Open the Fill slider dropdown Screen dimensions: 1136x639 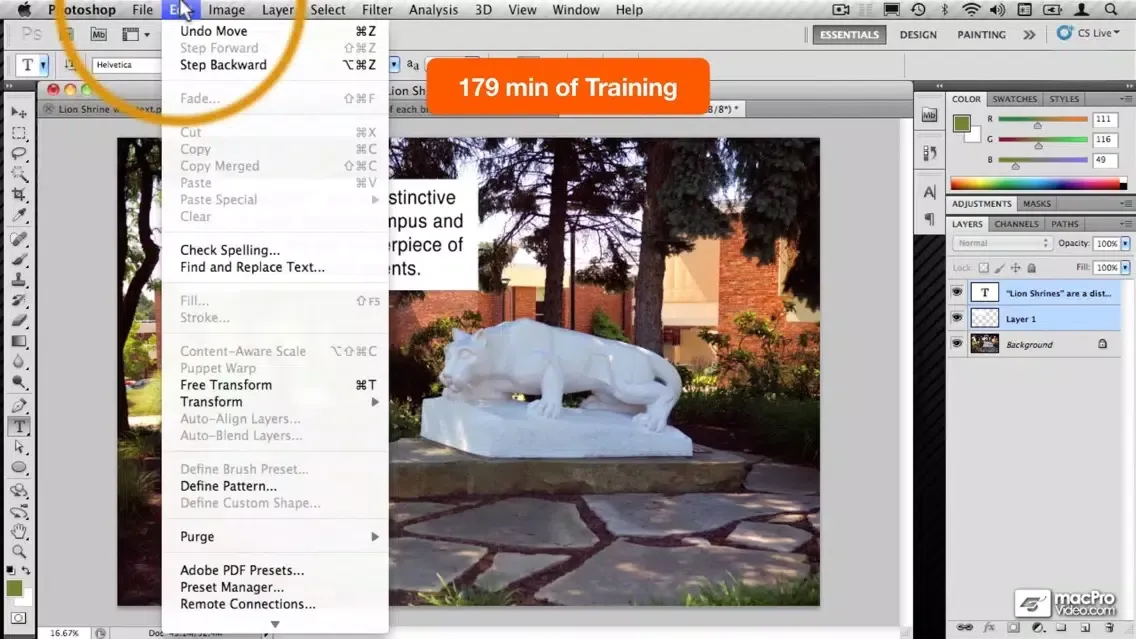(x=1125, y=268)
